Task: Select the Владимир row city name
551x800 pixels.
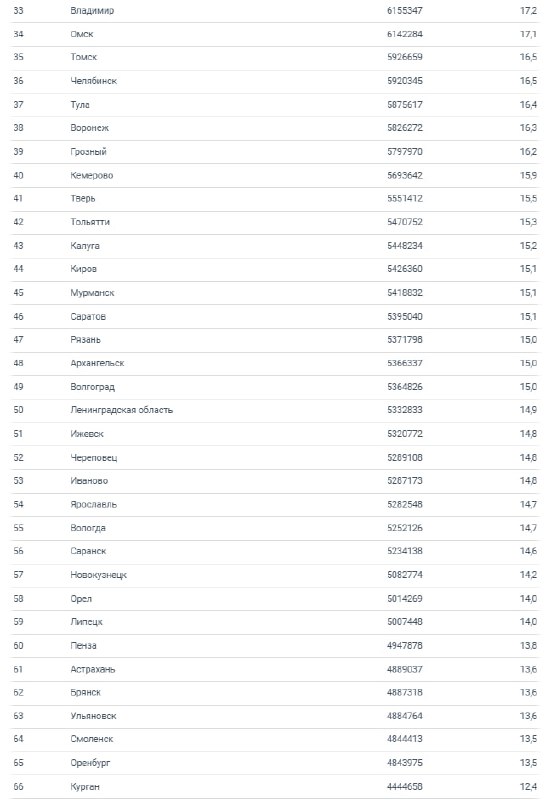Action: tap(92, 11)
